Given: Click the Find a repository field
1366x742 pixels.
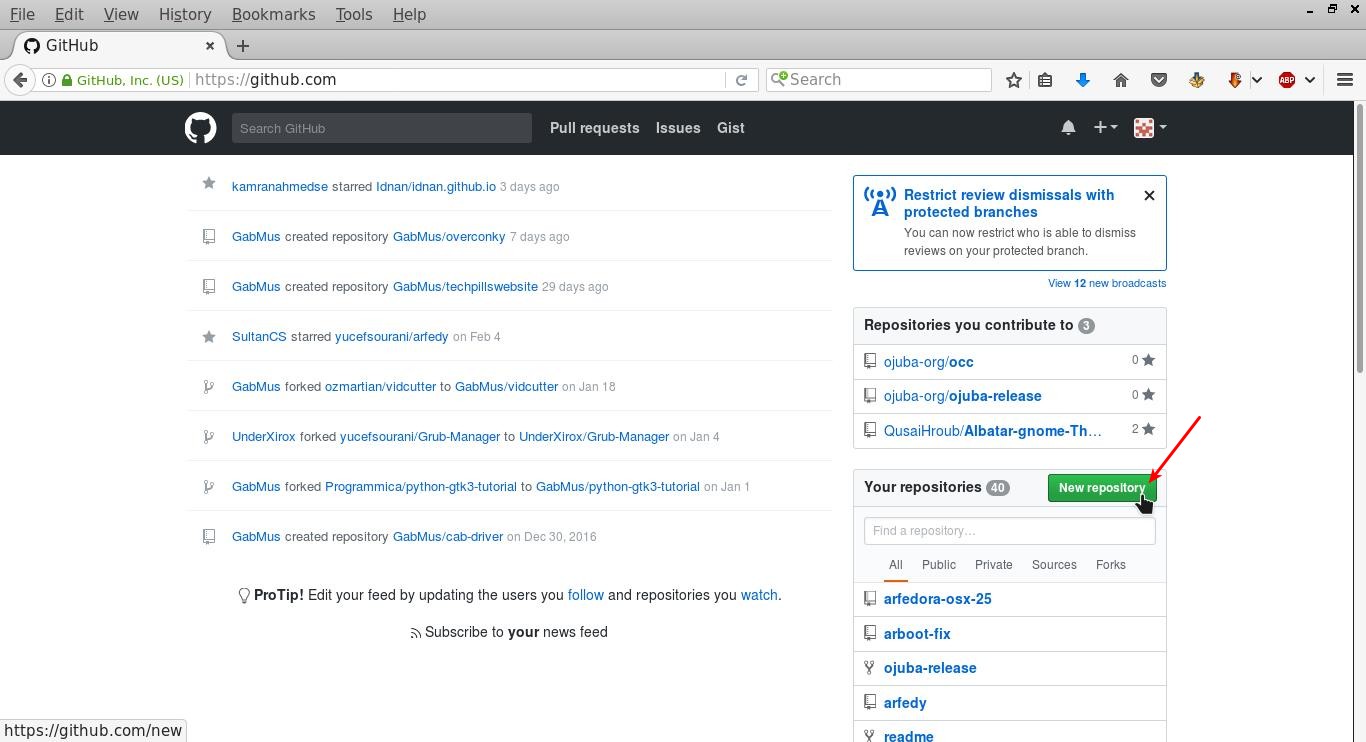Looking at the screenshot, I should (x=1010, y=531).
